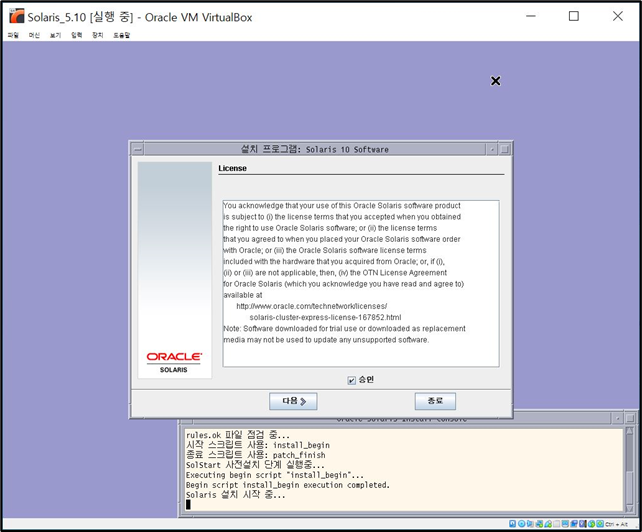The width and height of the screenshot is (642, 532).
Task: Click the console scrollbar down arrow
Action: [630, 509]
